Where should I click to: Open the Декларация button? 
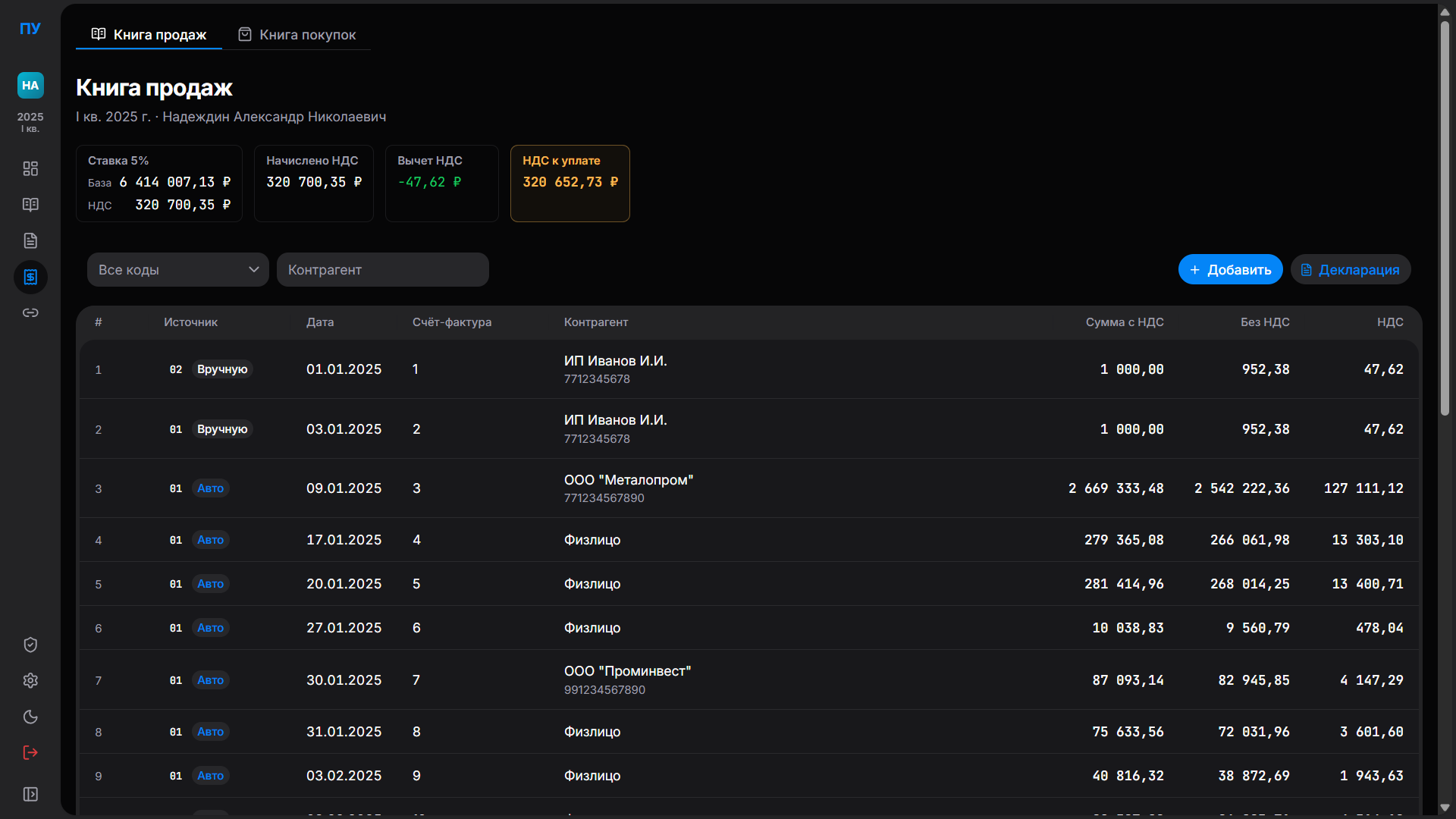[1350, 270]
